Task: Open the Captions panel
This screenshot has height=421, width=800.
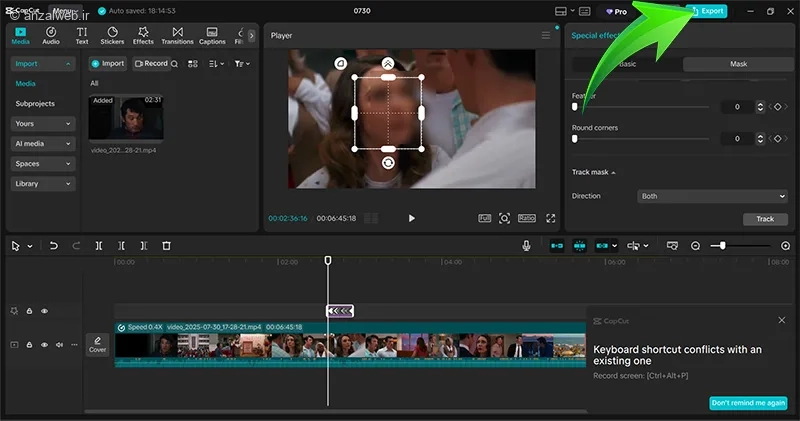Action: click(212, 36)
